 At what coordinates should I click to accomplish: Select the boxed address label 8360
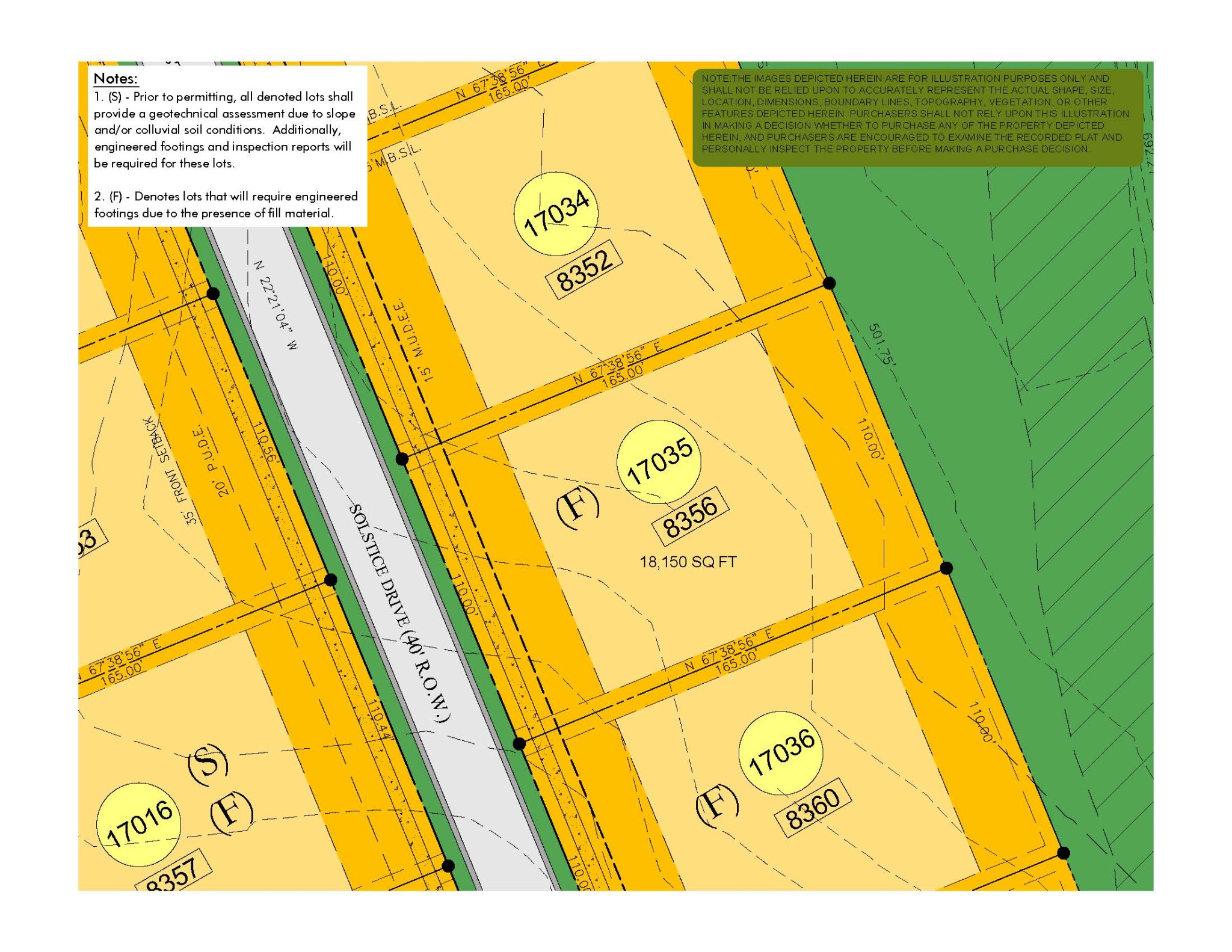tap(813, 808)
